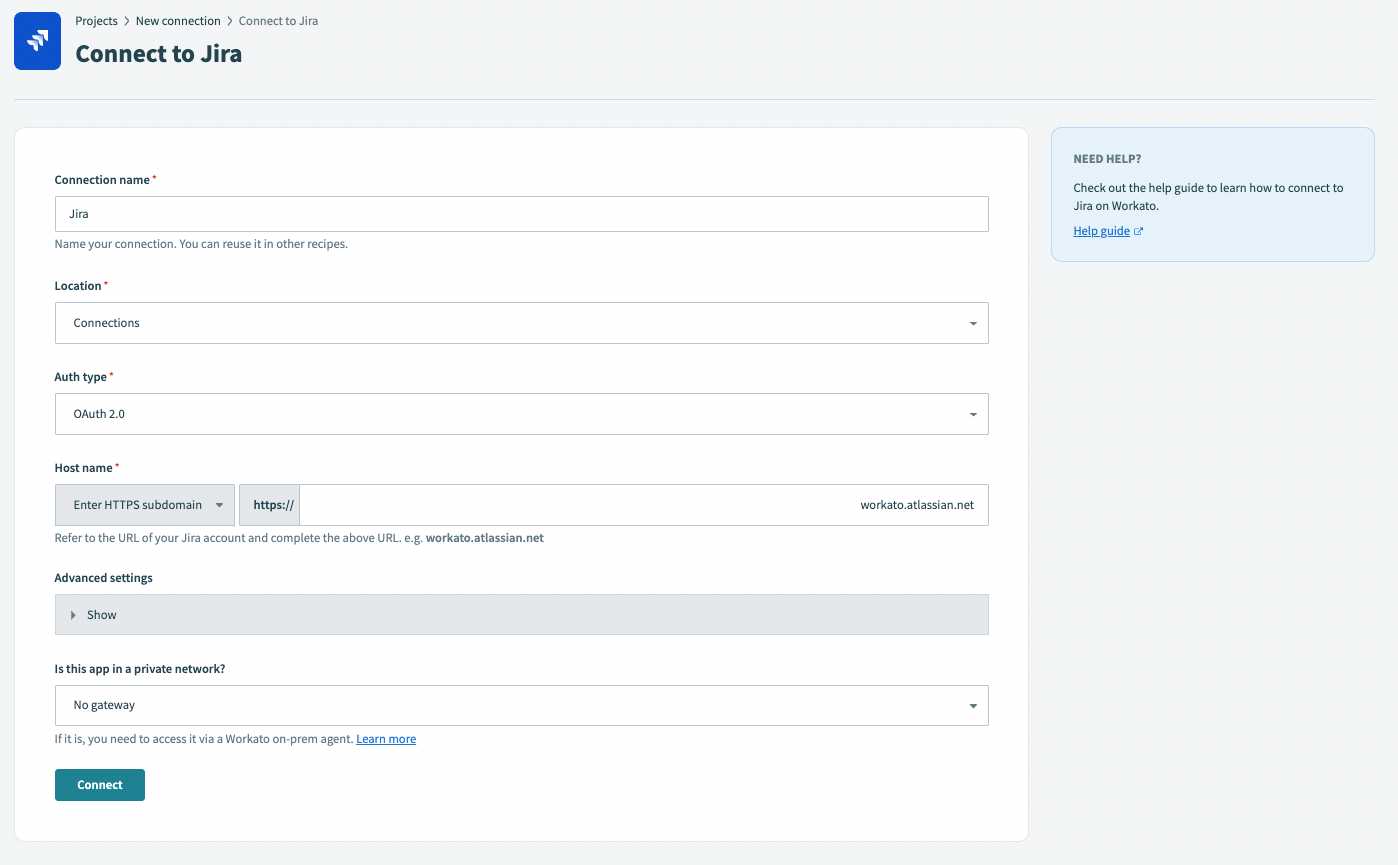Click the chevron on the Location field
The width and height of the screenshot is (1398, 865).
coord(971,322)
